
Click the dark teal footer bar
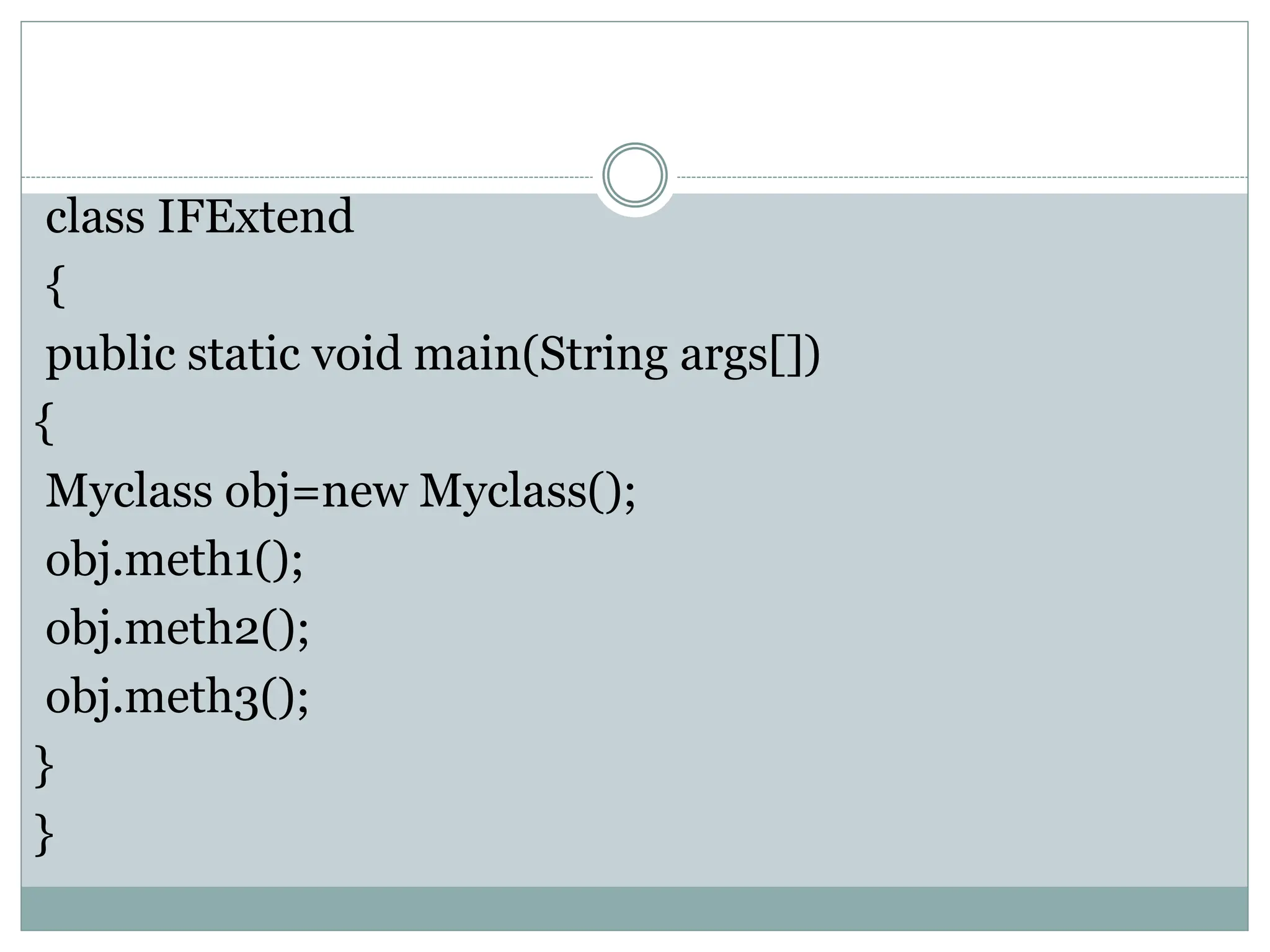click(x=634, y=908)
